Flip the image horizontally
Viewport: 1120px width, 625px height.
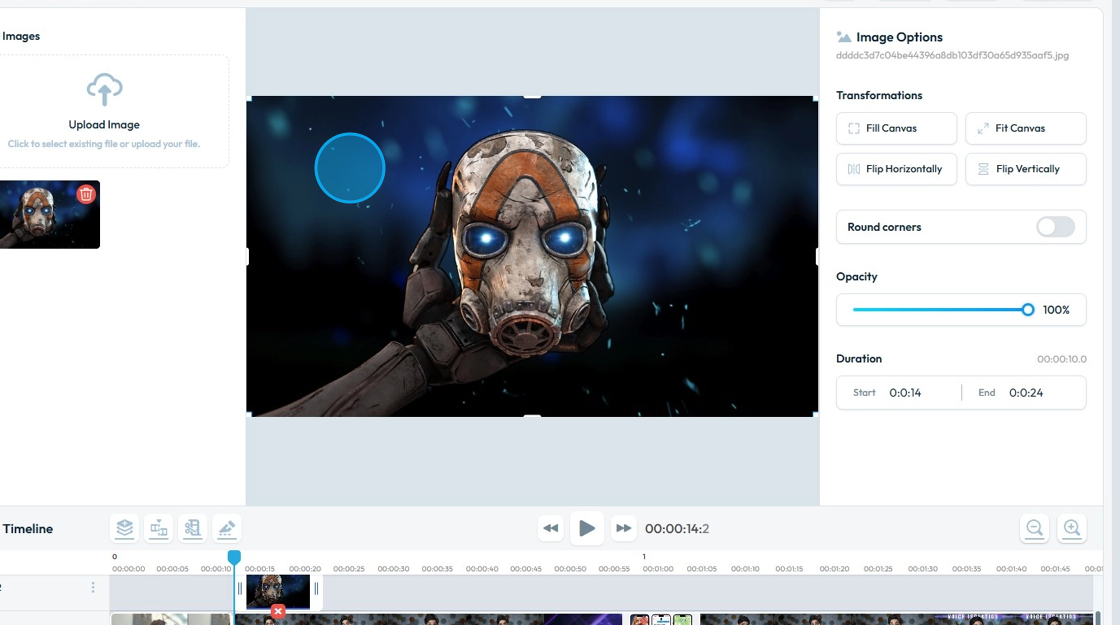coord(896,169)
